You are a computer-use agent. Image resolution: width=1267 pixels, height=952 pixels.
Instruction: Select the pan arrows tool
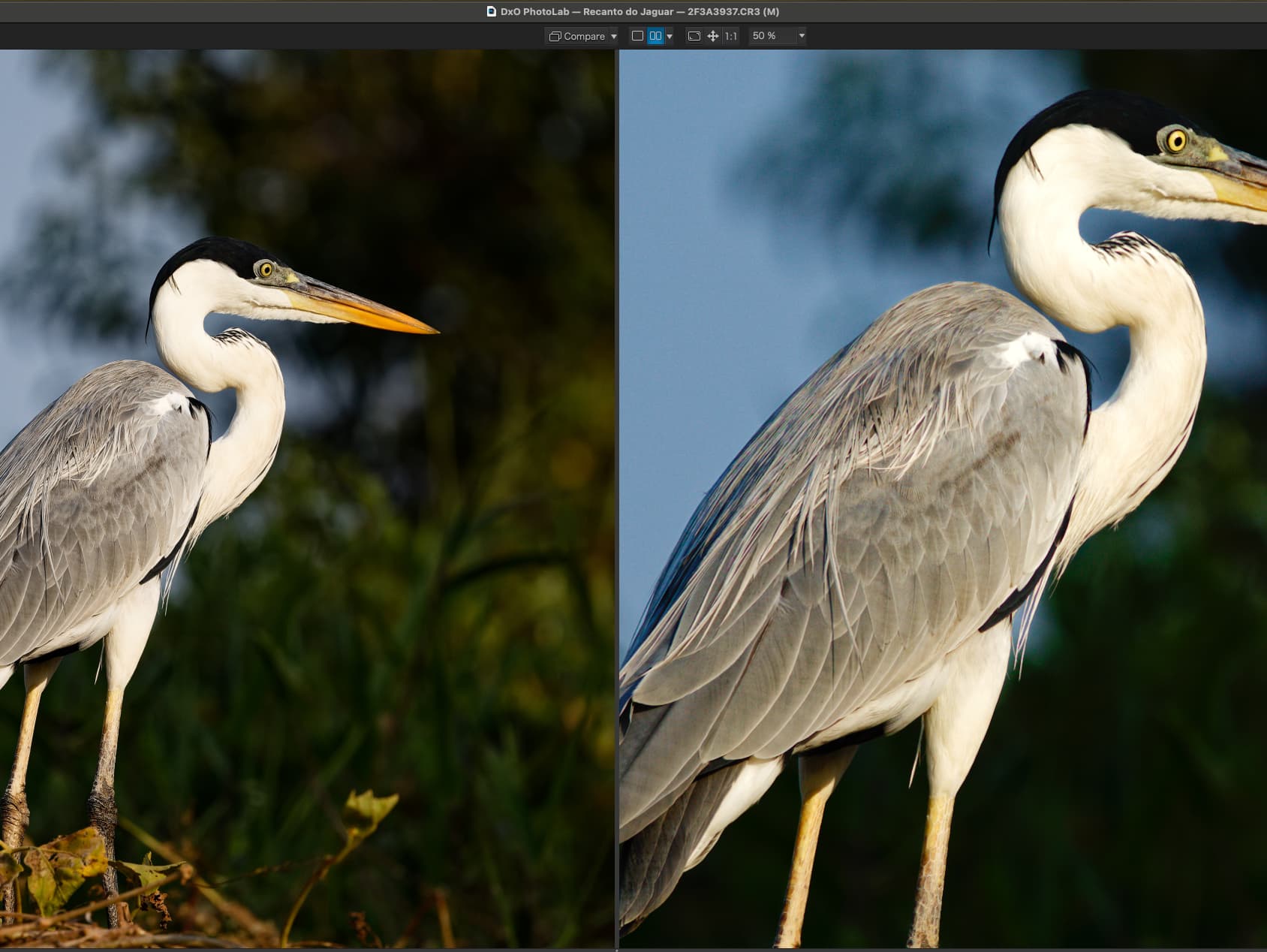(713, 36)
